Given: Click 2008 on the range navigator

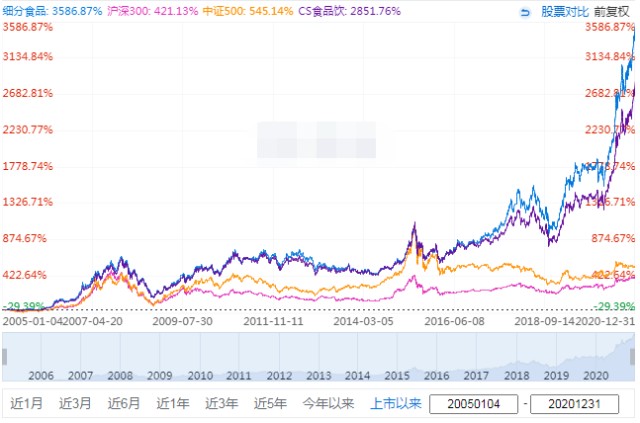Looking at the screenshot, I should (x=119, y=374).
